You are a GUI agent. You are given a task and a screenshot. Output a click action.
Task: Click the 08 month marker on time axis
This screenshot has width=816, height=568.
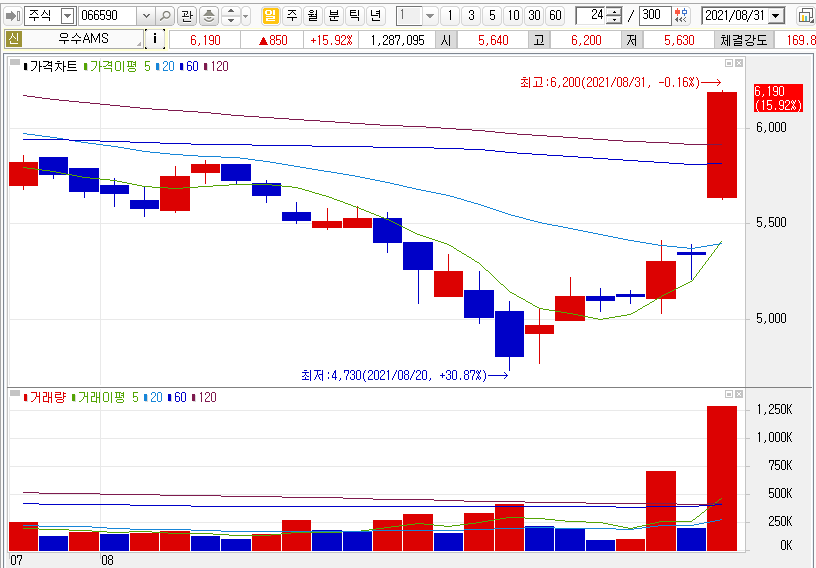pos(107,561)
